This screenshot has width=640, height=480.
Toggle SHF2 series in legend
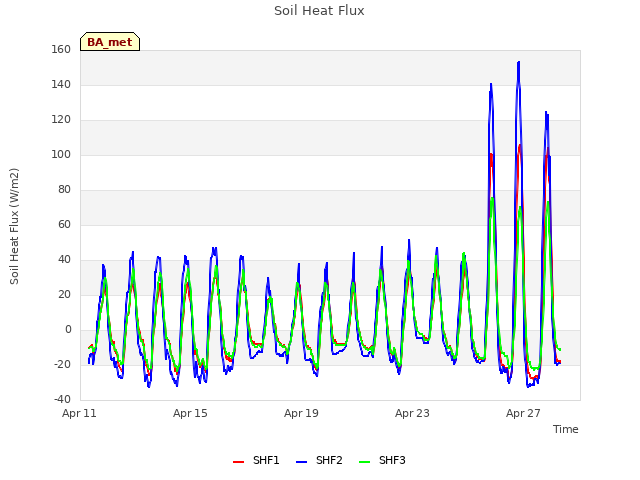tap(319, 460)
